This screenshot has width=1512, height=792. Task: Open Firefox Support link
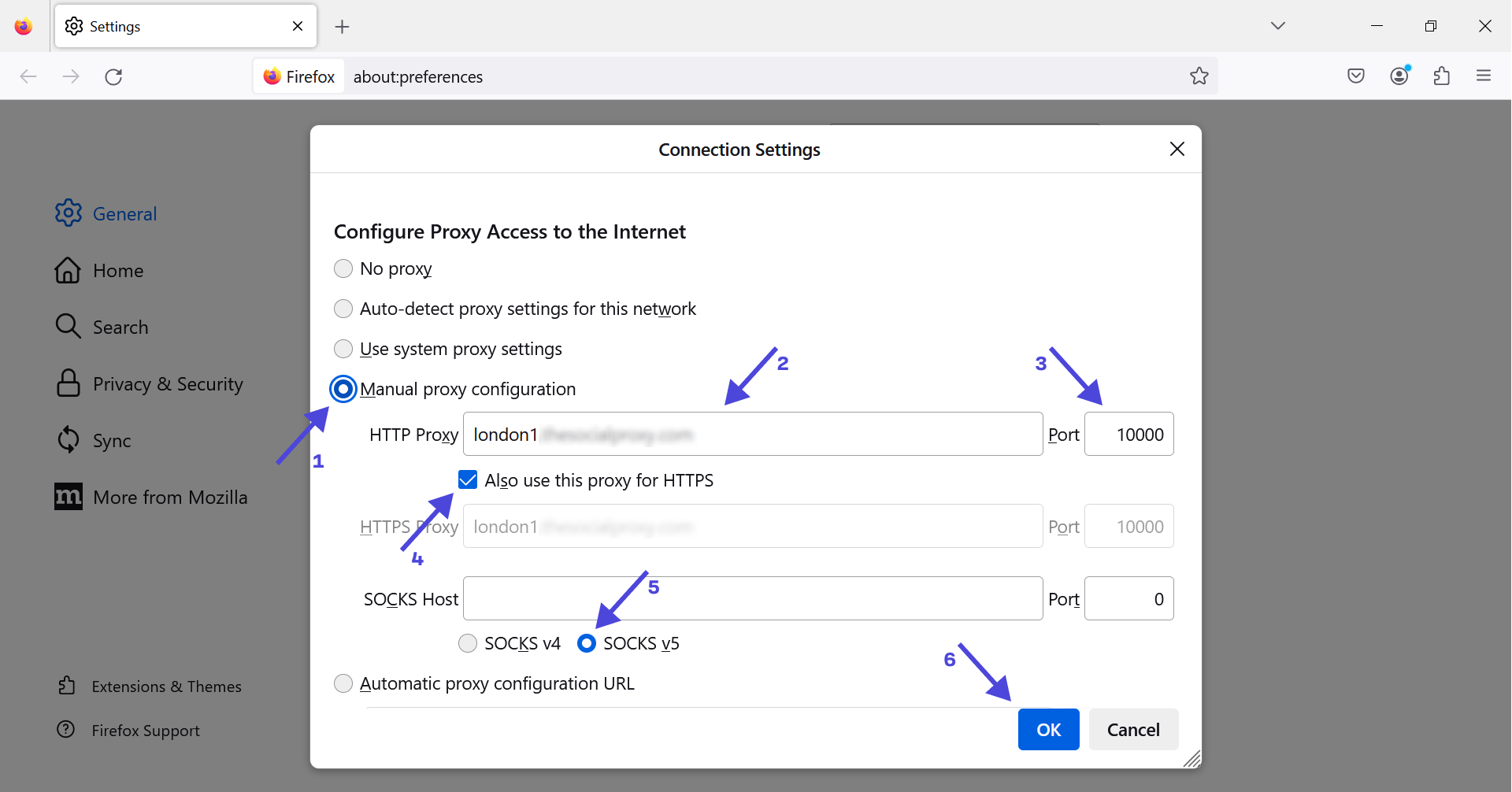(129, 731)
